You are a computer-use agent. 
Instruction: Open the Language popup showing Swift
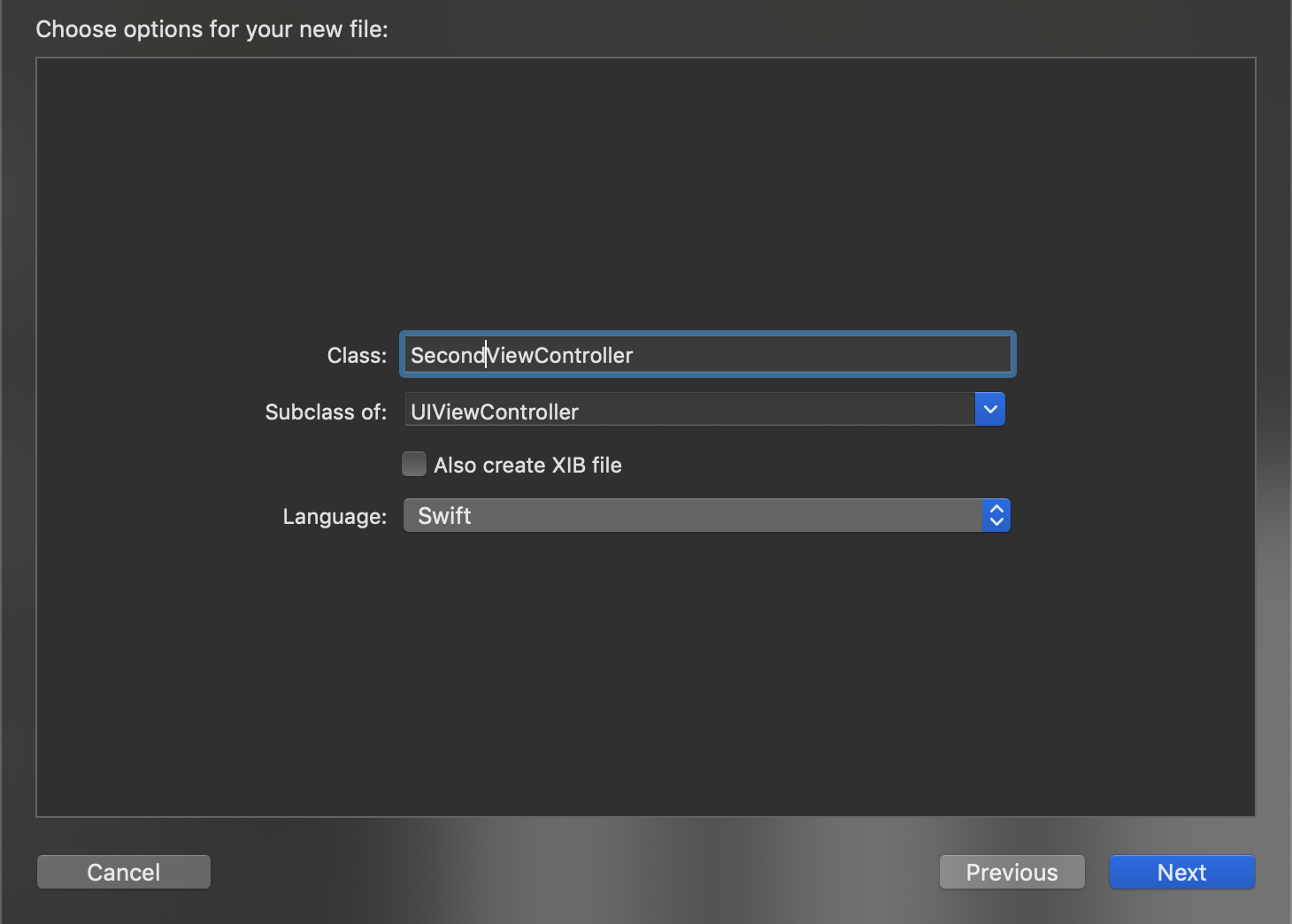(x=707, y=515)
